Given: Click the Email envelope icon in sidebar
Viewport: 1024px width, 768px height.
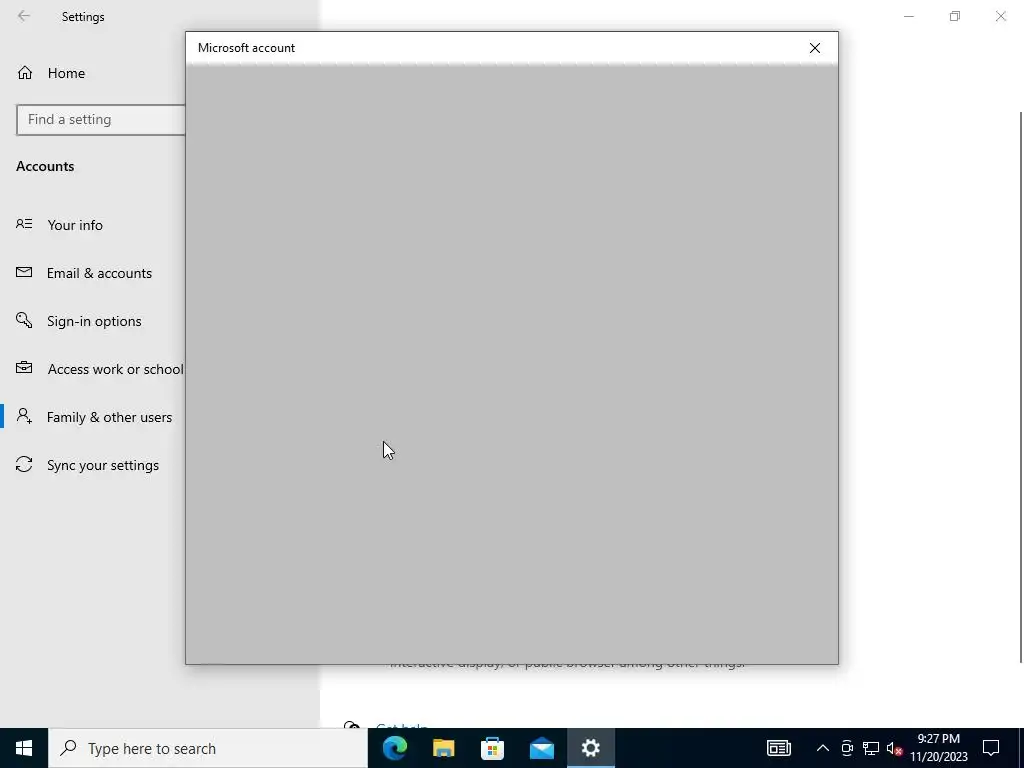Looking at the screenshot, I should click(24, 272).
